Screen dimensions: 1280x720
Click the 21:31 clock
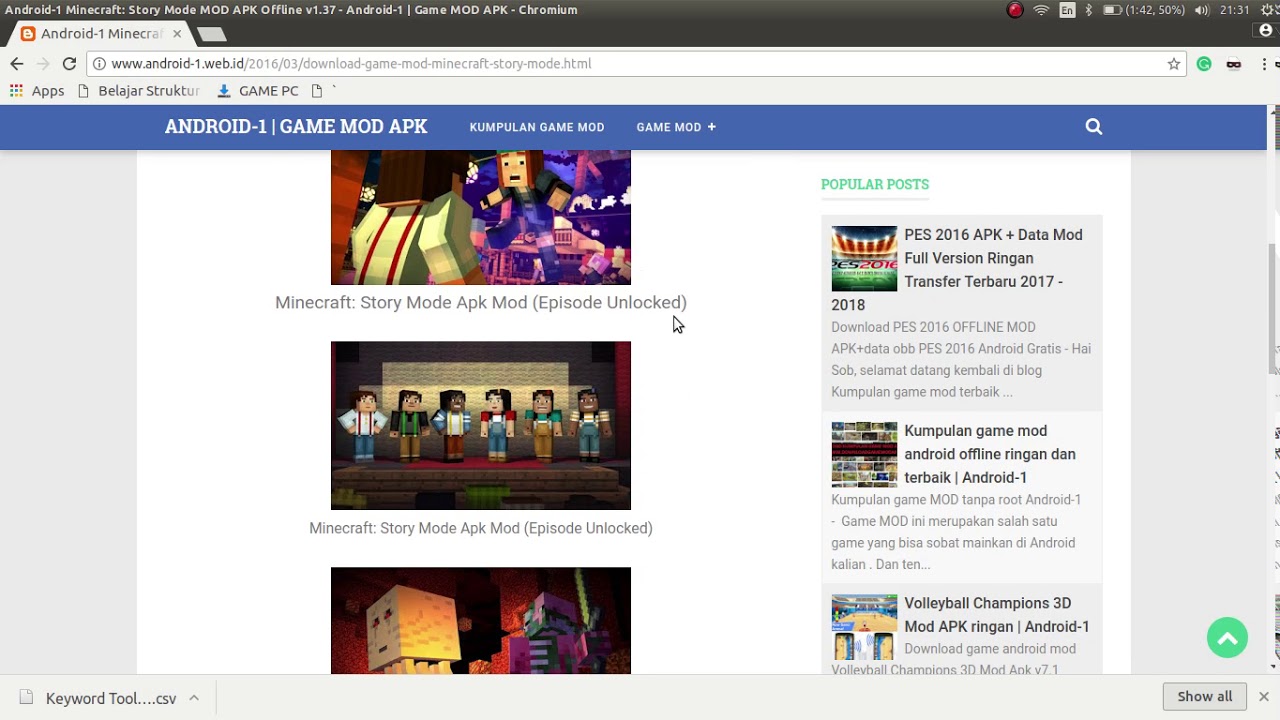(1235, 10)
